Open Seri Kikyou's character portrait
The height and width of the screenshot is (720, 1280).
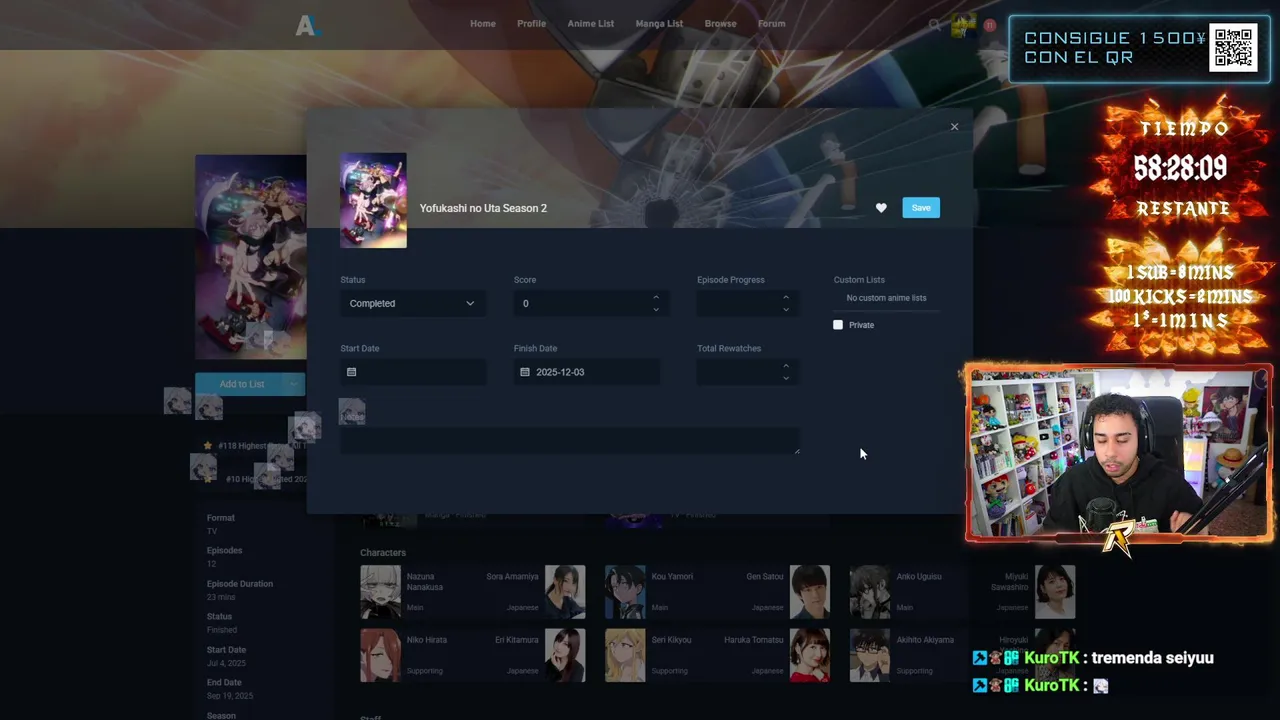[x=625, y=655]
